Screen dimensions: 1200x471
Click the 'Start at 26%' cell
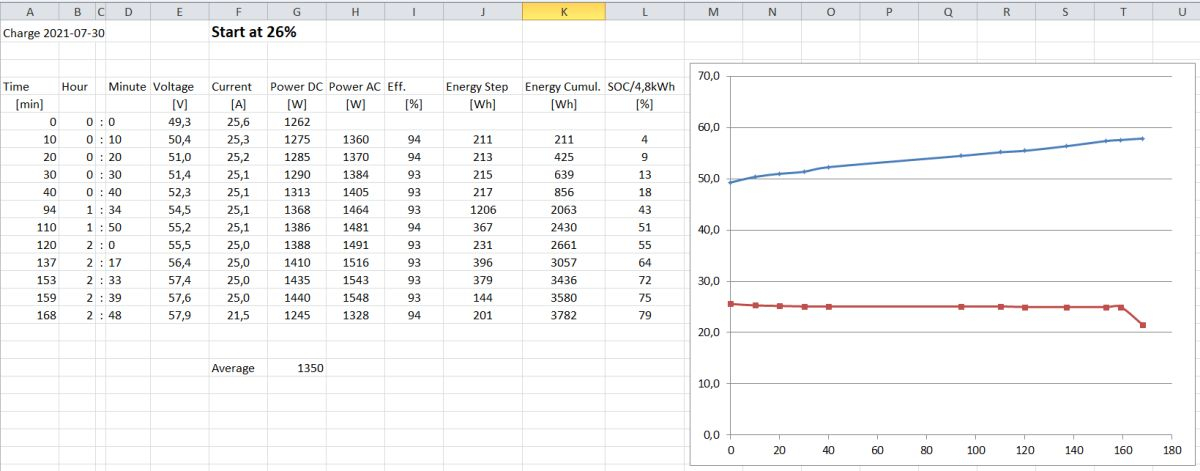click(254, 32)
